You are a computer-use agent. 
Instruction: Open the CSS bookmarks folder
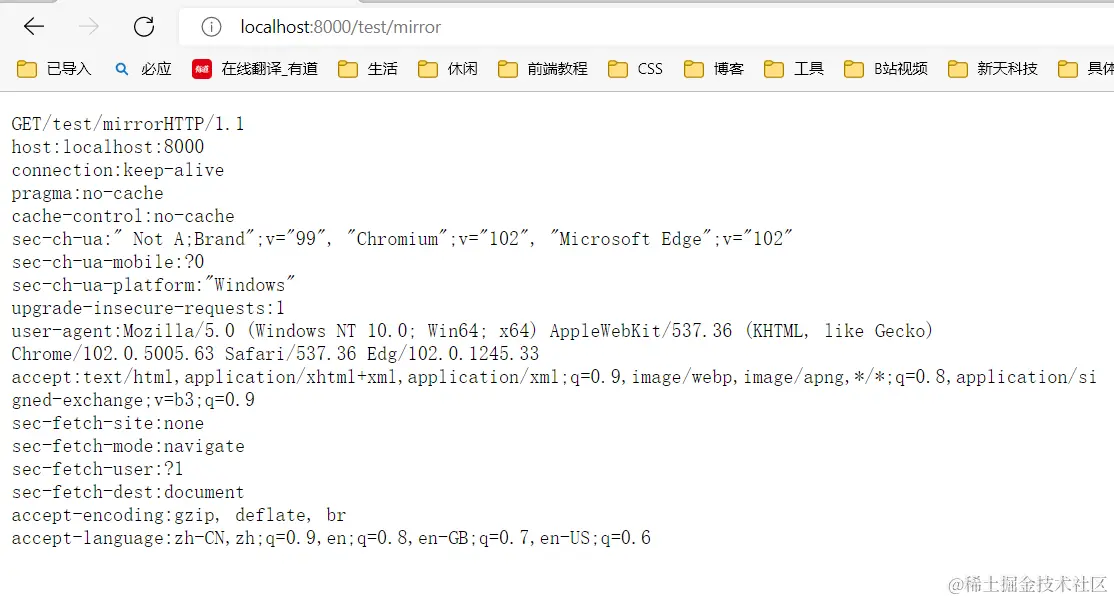point(636,69)
